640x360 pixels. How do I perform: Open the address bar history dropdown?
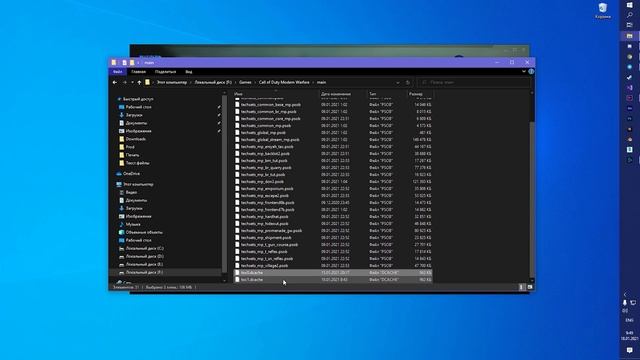[x=398, y=82]
